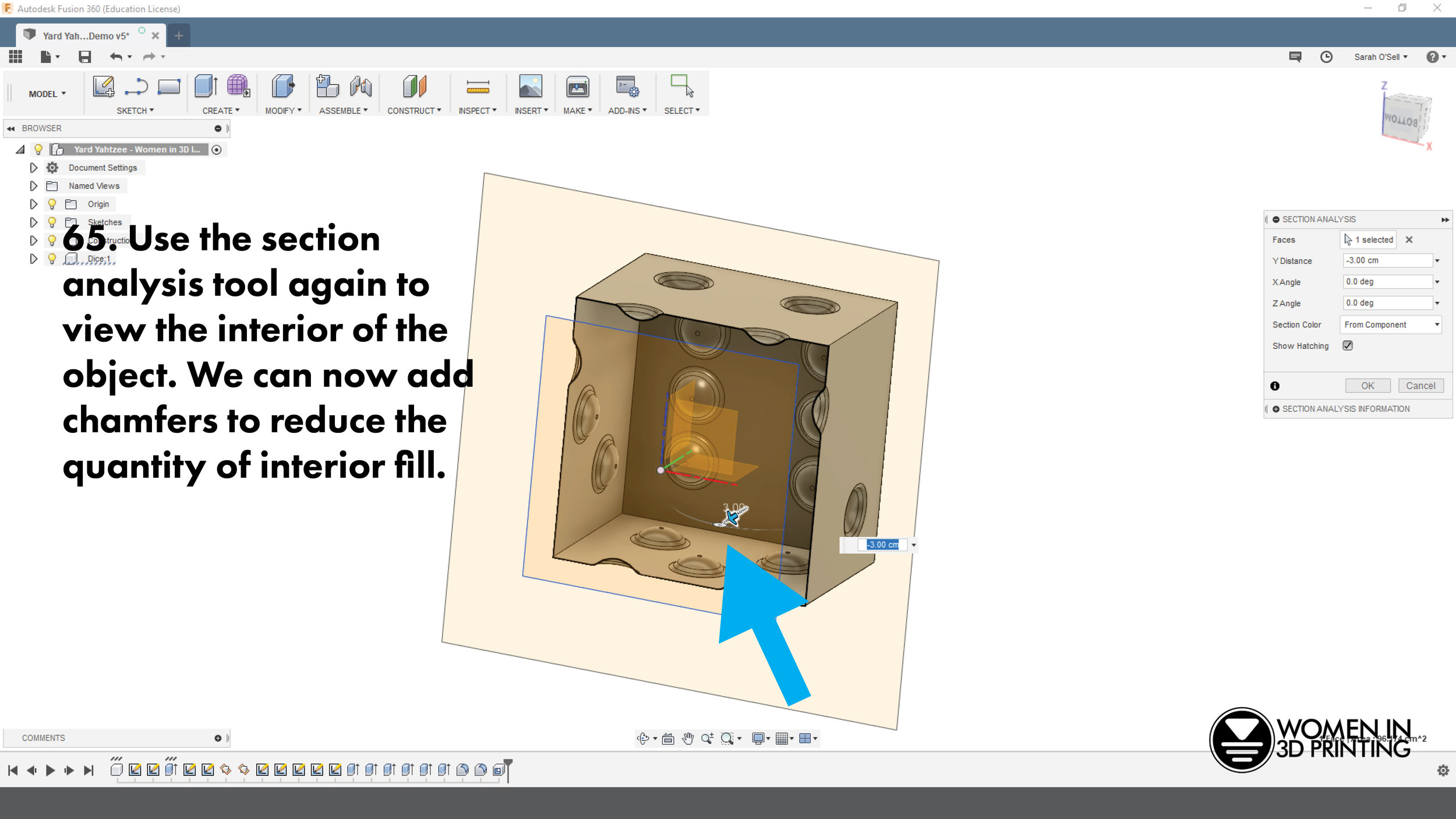Jump to timeline end

point(89,771)
